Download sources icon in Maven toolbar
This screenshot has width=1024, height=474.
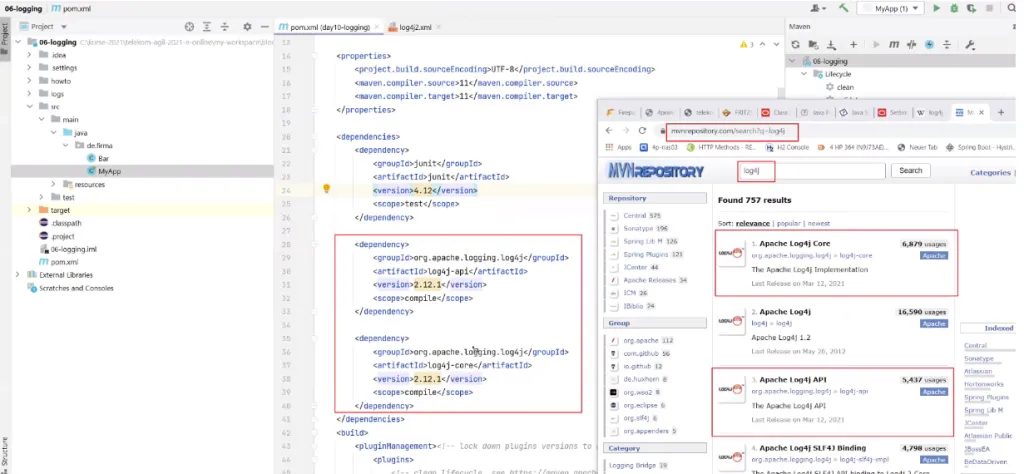831,44
